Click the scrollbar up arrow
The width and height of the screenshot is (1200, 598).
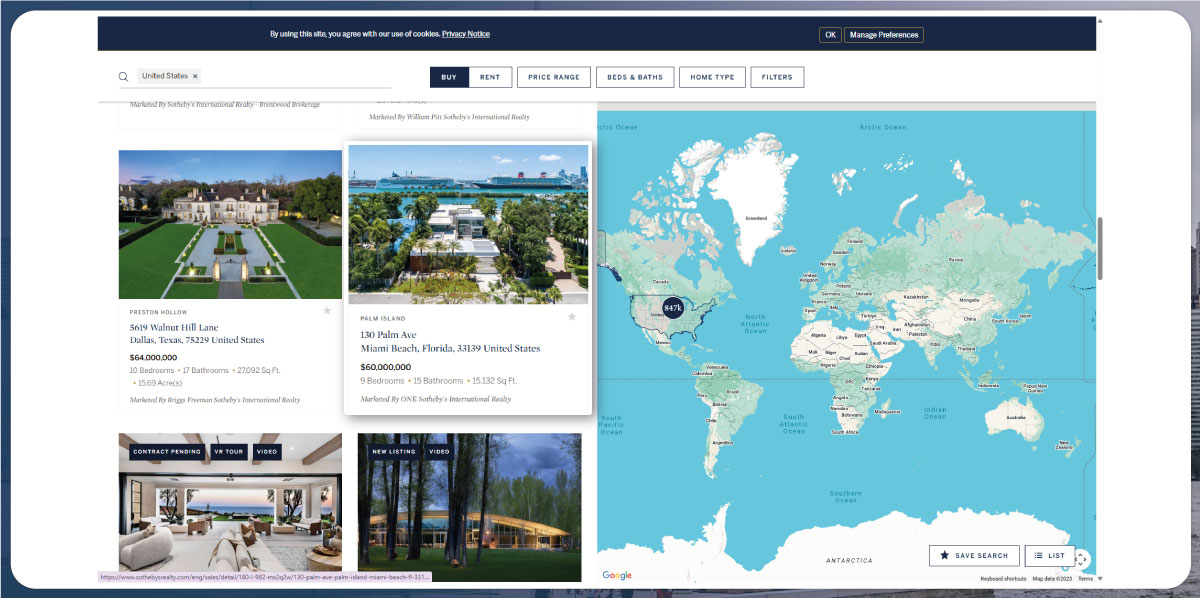click(x=1100, y=20)
